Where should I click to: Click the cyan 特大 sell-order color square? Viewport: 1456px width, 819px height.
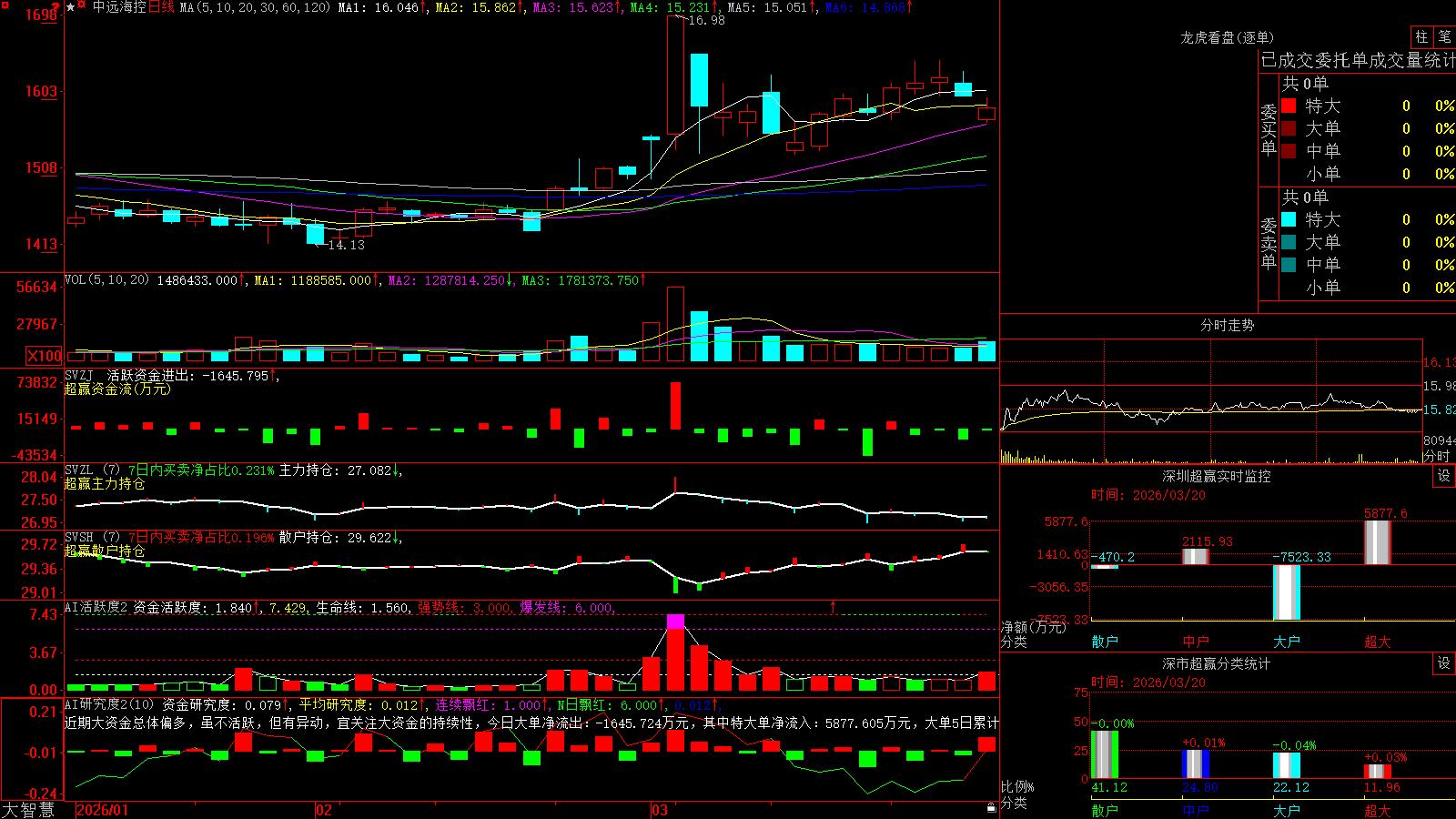click(x=1289, y=219)
